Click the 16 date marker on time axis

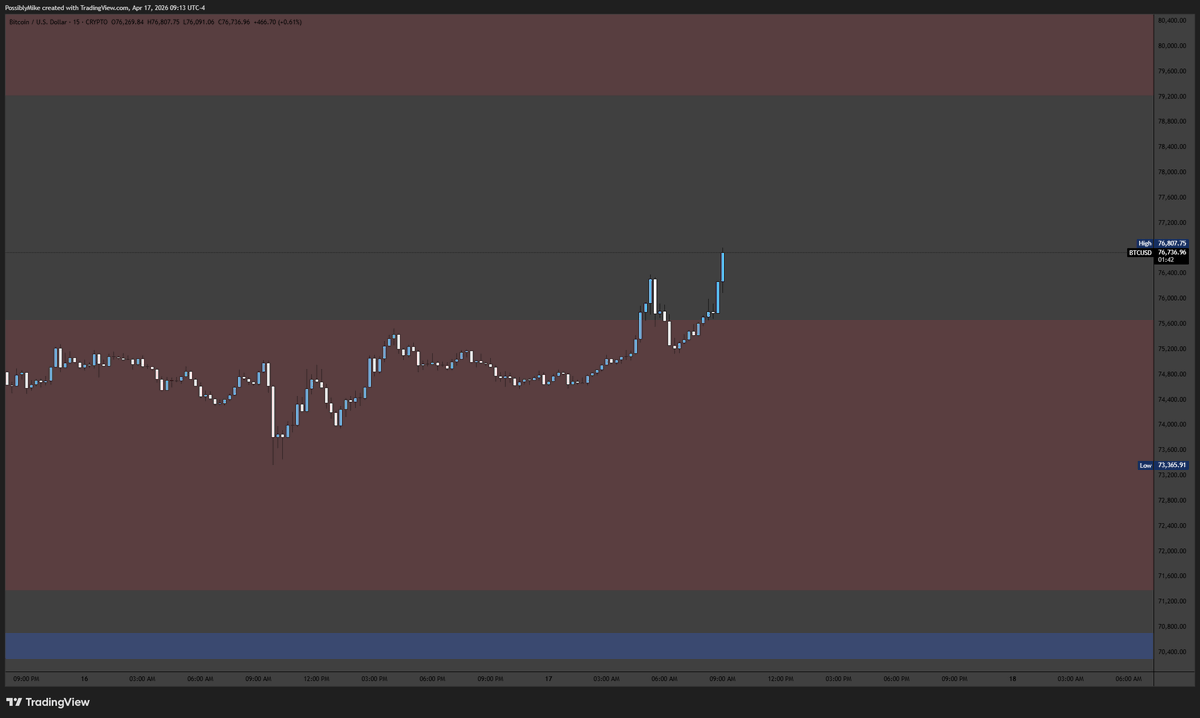tap(85, 678)
